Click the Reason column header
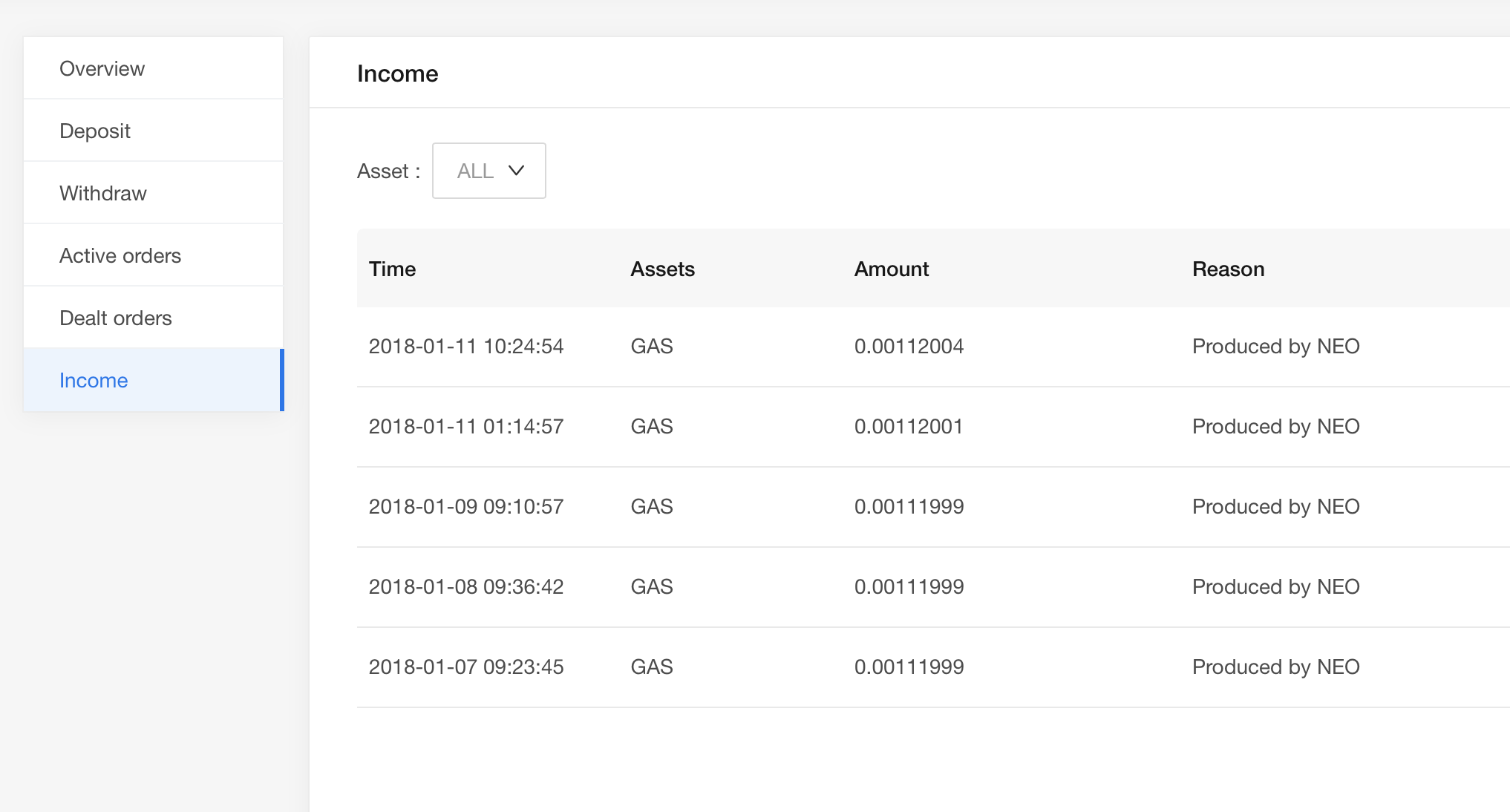The image size is (1510, 812). [x=1228, y=269]
